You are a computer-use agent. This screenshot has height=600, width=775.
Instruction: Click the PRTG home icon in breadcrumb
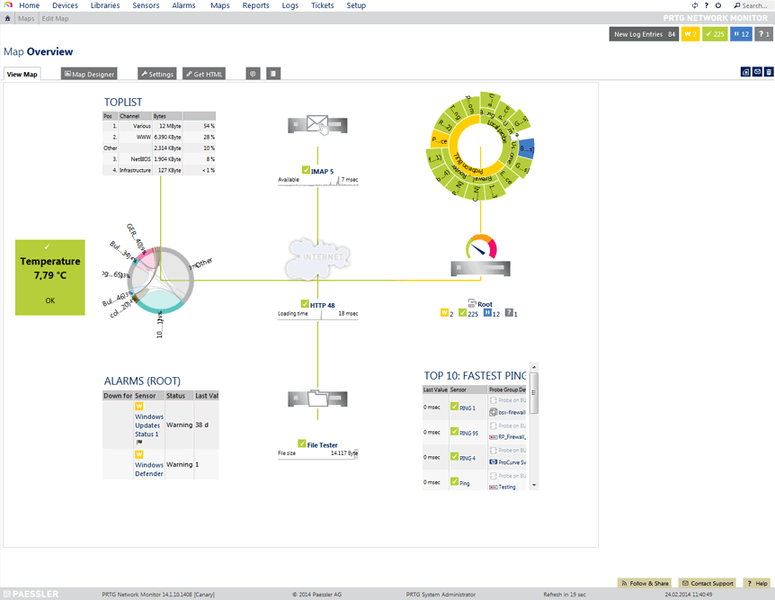click(8, 19)
